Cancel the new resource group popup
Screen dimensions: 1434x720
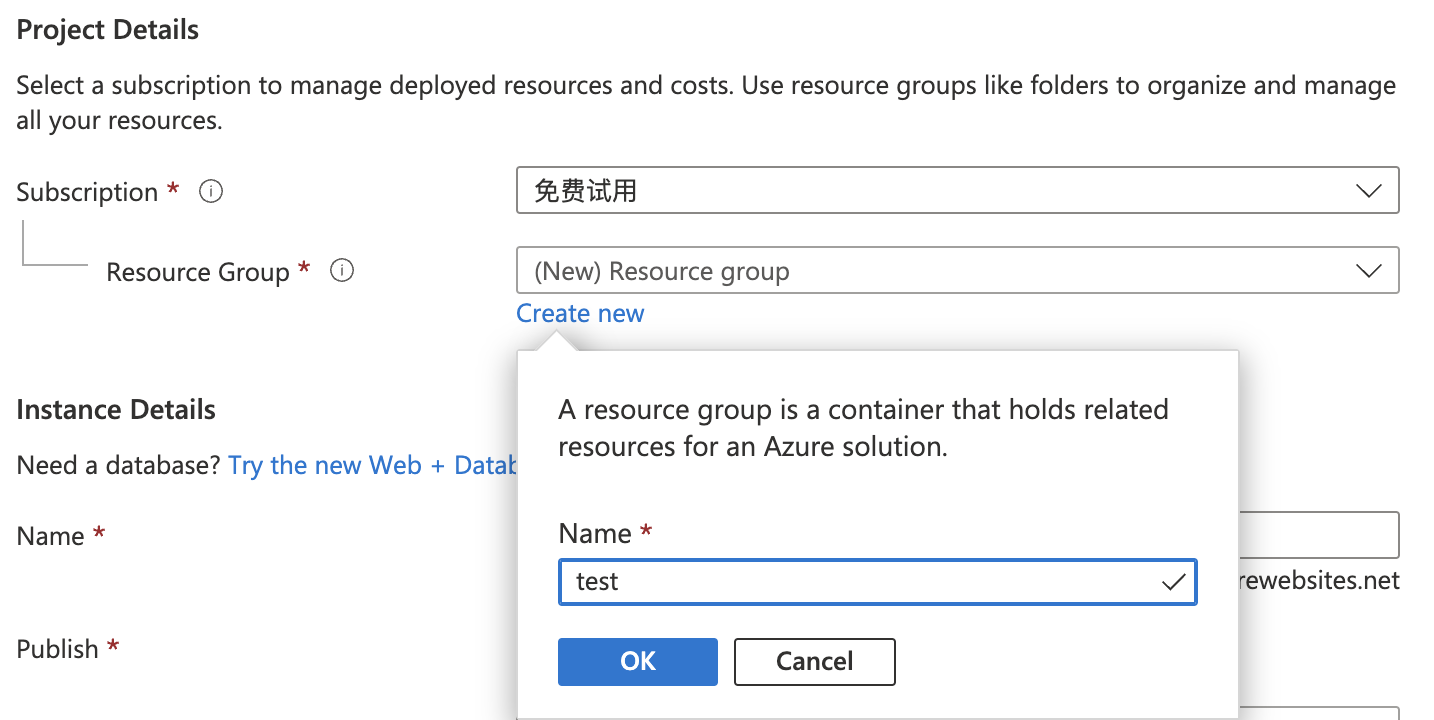coord(814,661)
